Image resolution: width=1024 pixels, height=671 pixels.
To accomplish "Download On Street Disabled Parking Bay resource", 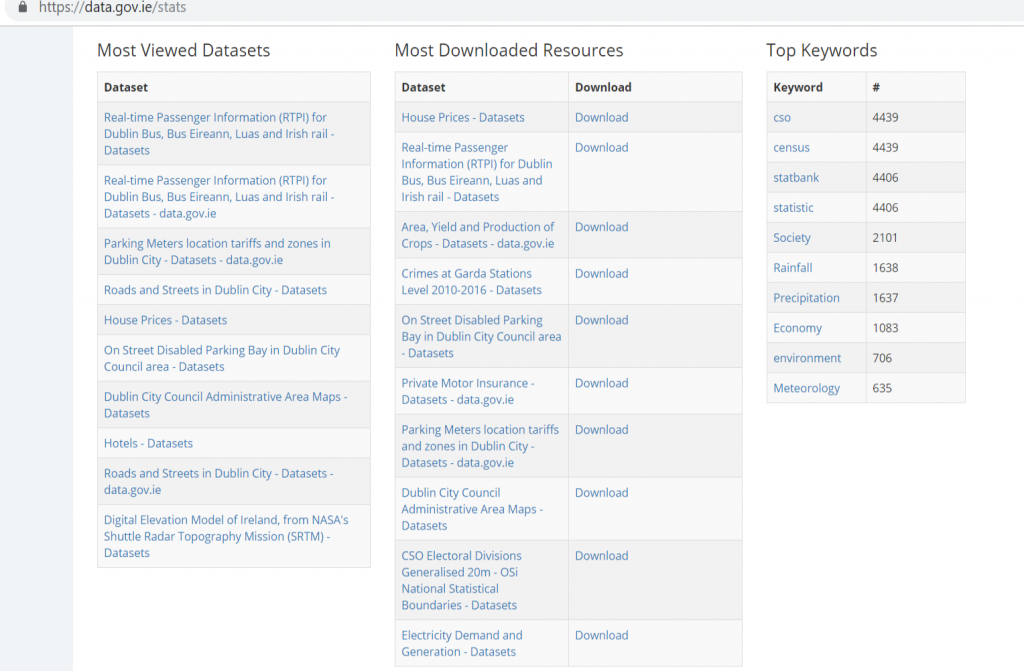I will [x=601, y=320].
